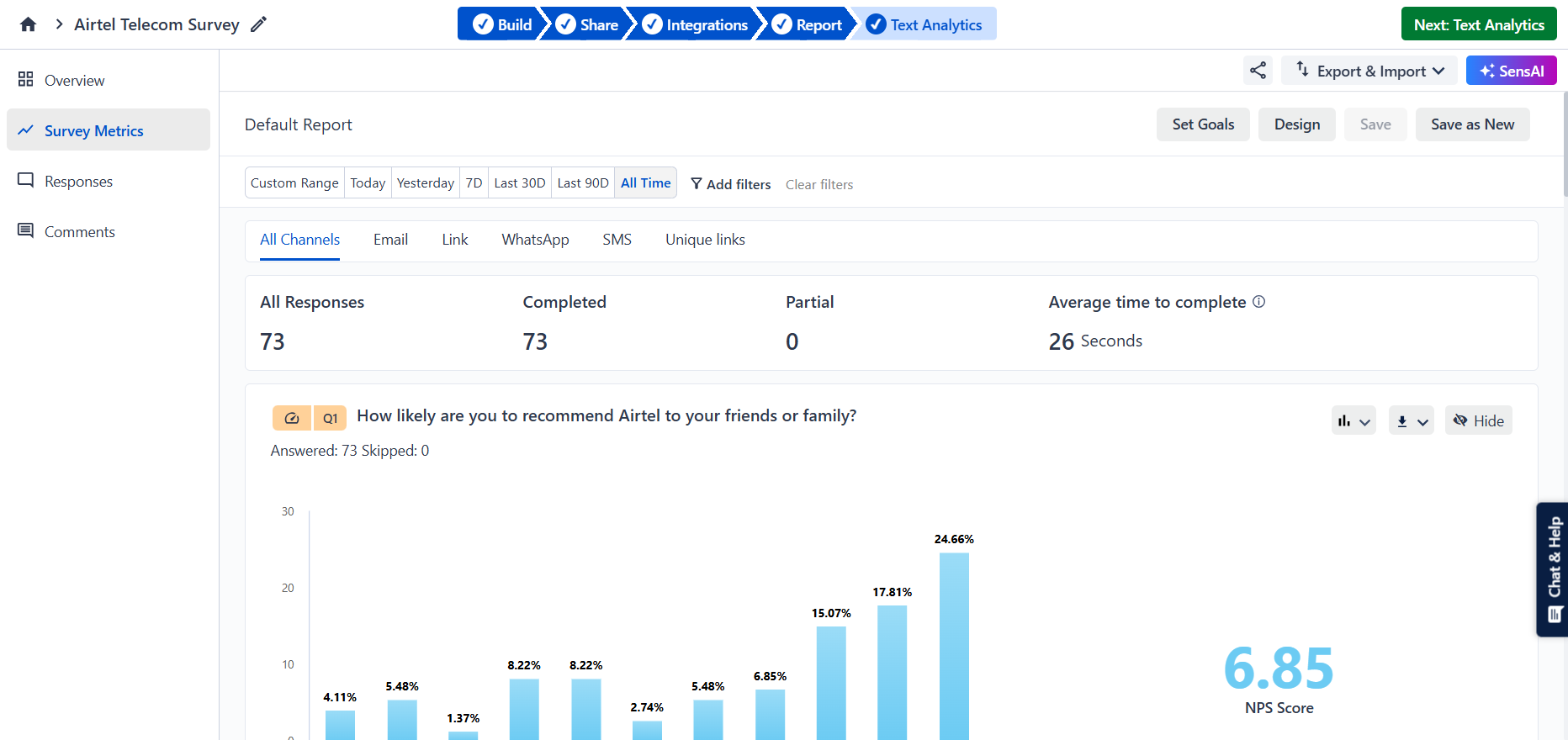The width and height of the screenshot is (1568, 740).
Task: Open the download chart dropdown
Action: (x=1411, y=420)
